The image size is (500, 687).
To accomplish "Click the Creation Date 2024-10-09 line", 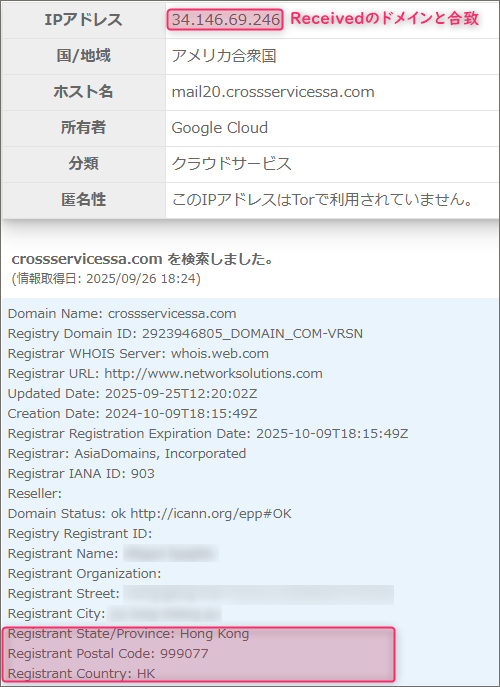I will pos(132,414).
